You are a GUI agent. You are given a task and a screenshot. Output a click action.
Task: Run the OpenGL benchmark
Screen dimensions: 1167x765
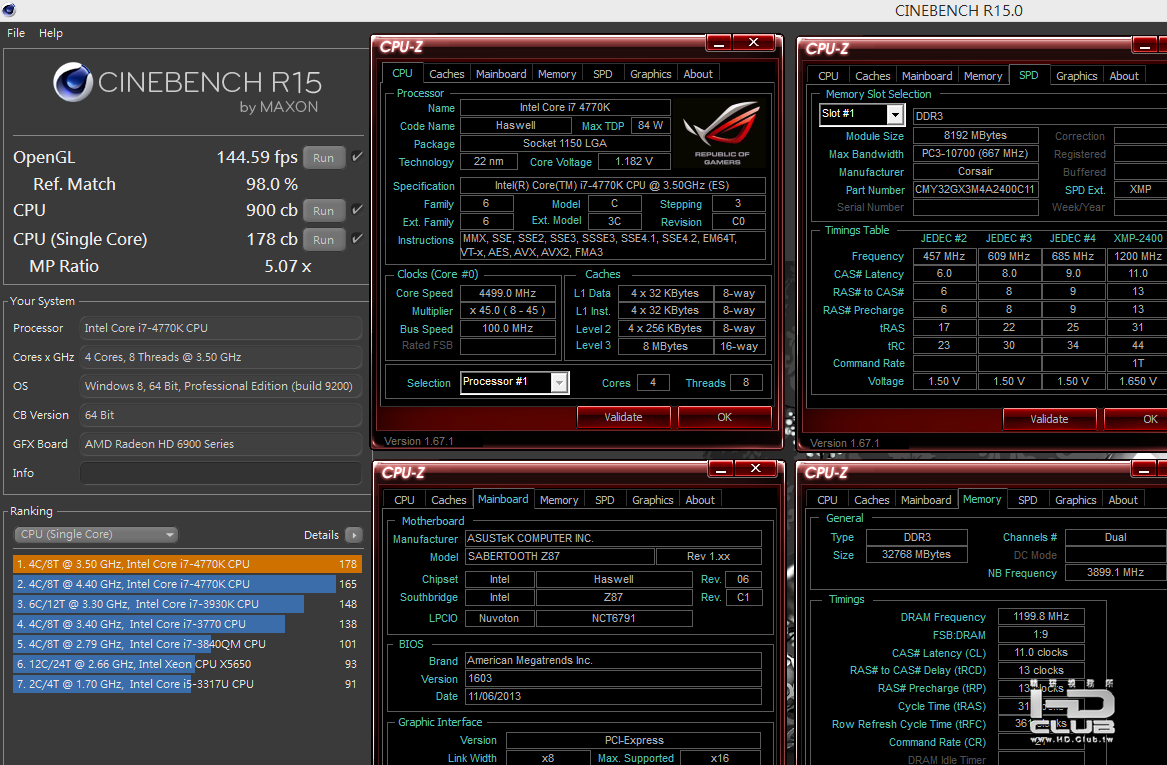(x=323, y=158)
